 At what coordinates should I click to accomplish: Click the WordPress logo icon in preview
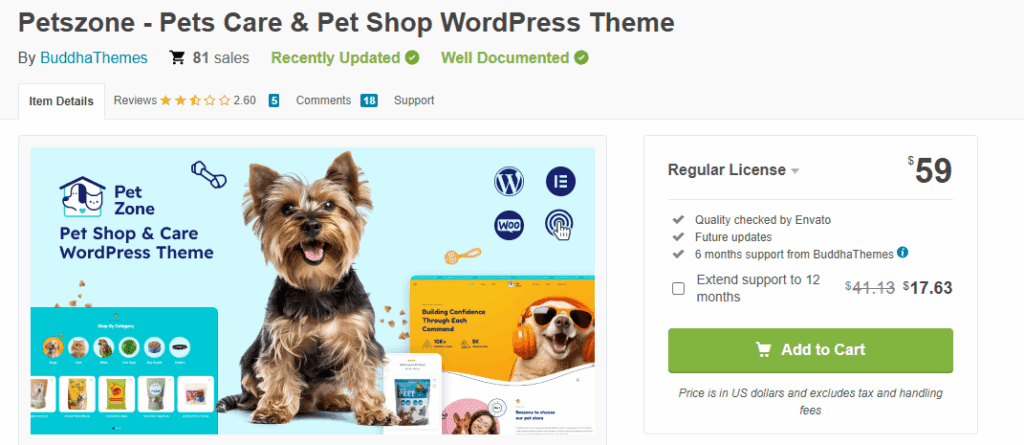tap(509, 181)
